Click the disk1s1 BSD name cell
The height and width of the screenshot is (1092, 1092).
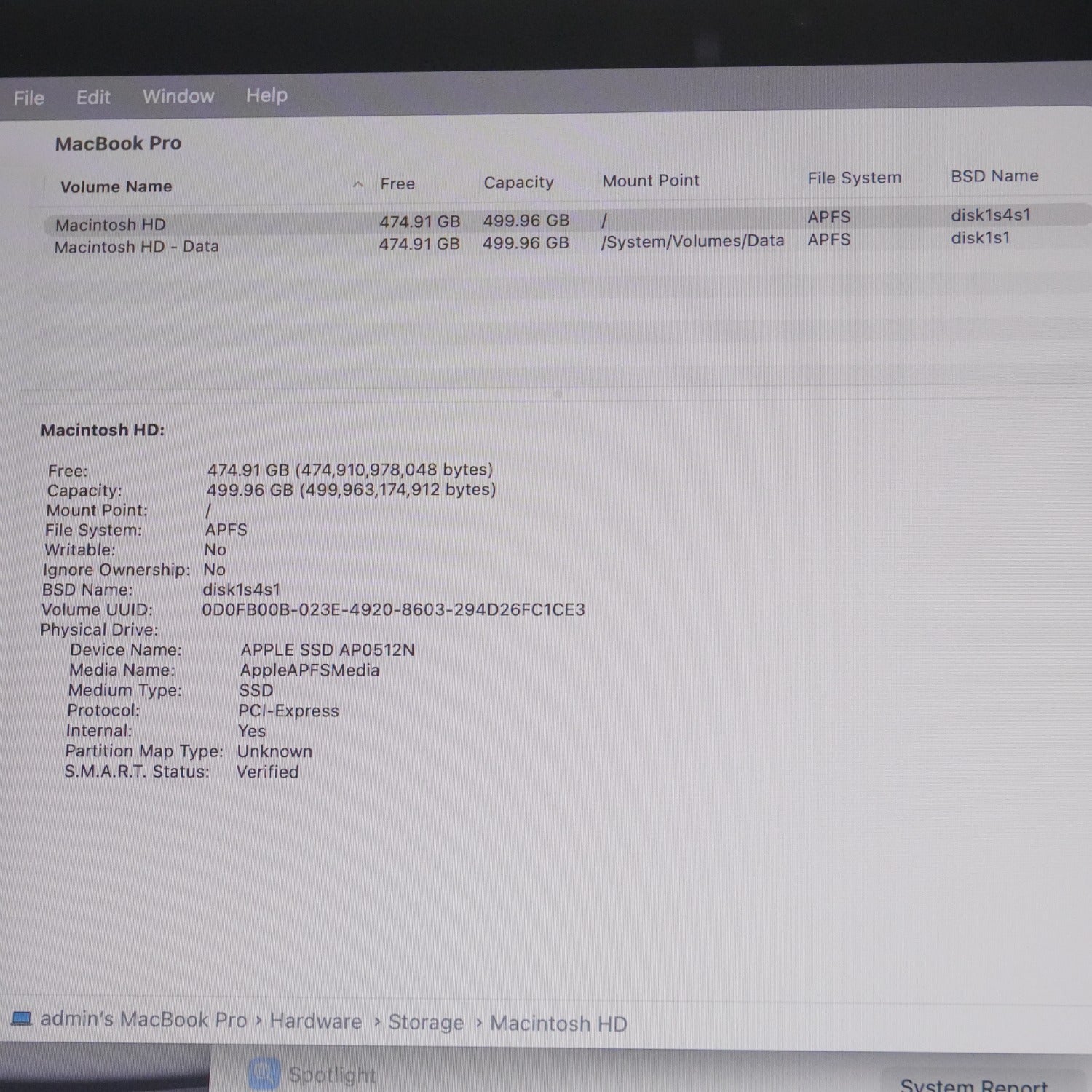pyautogui.click(x=980, y=237)
